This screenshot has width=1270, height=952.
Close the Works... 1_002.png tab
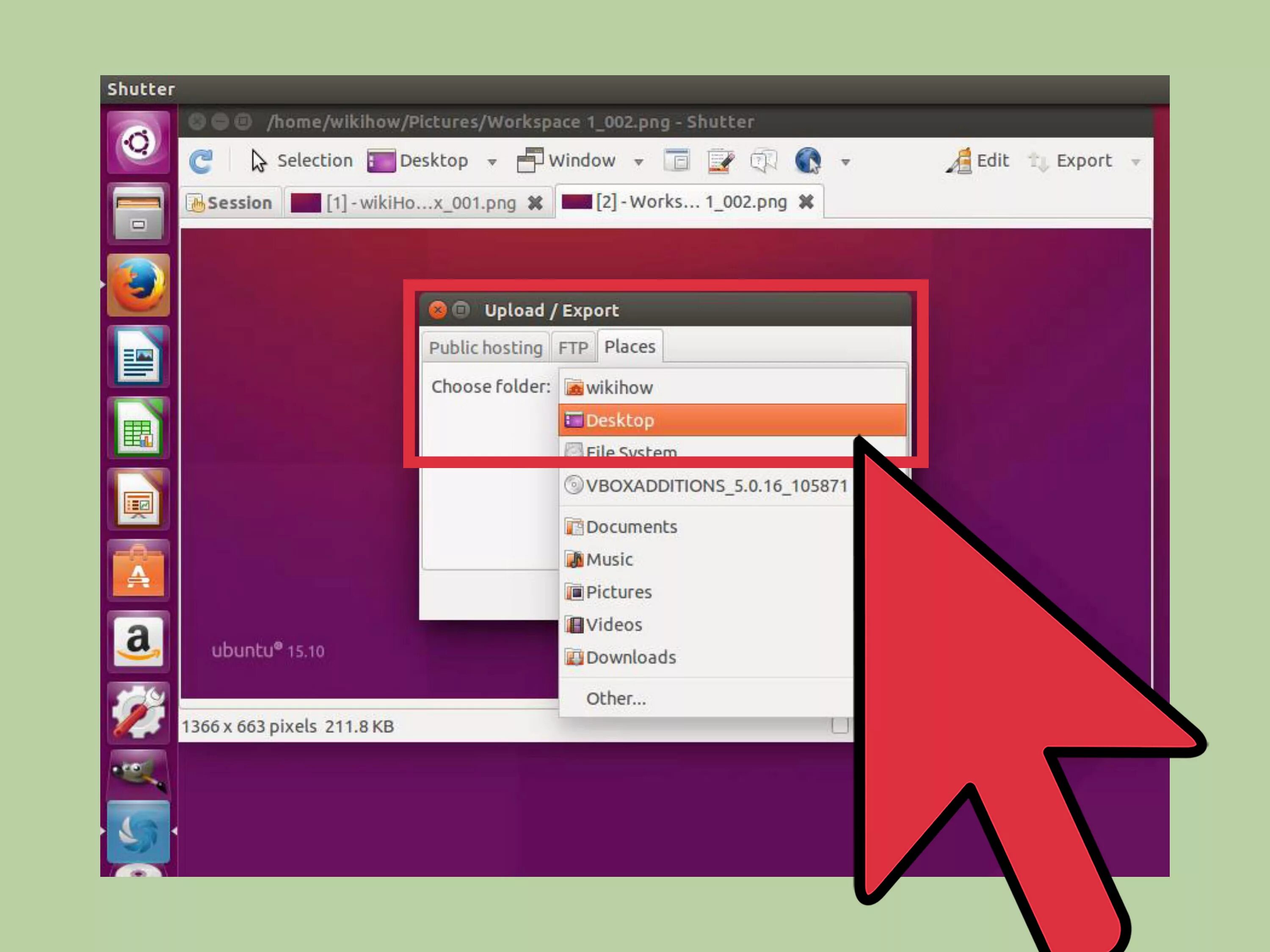tap(806, 201)
